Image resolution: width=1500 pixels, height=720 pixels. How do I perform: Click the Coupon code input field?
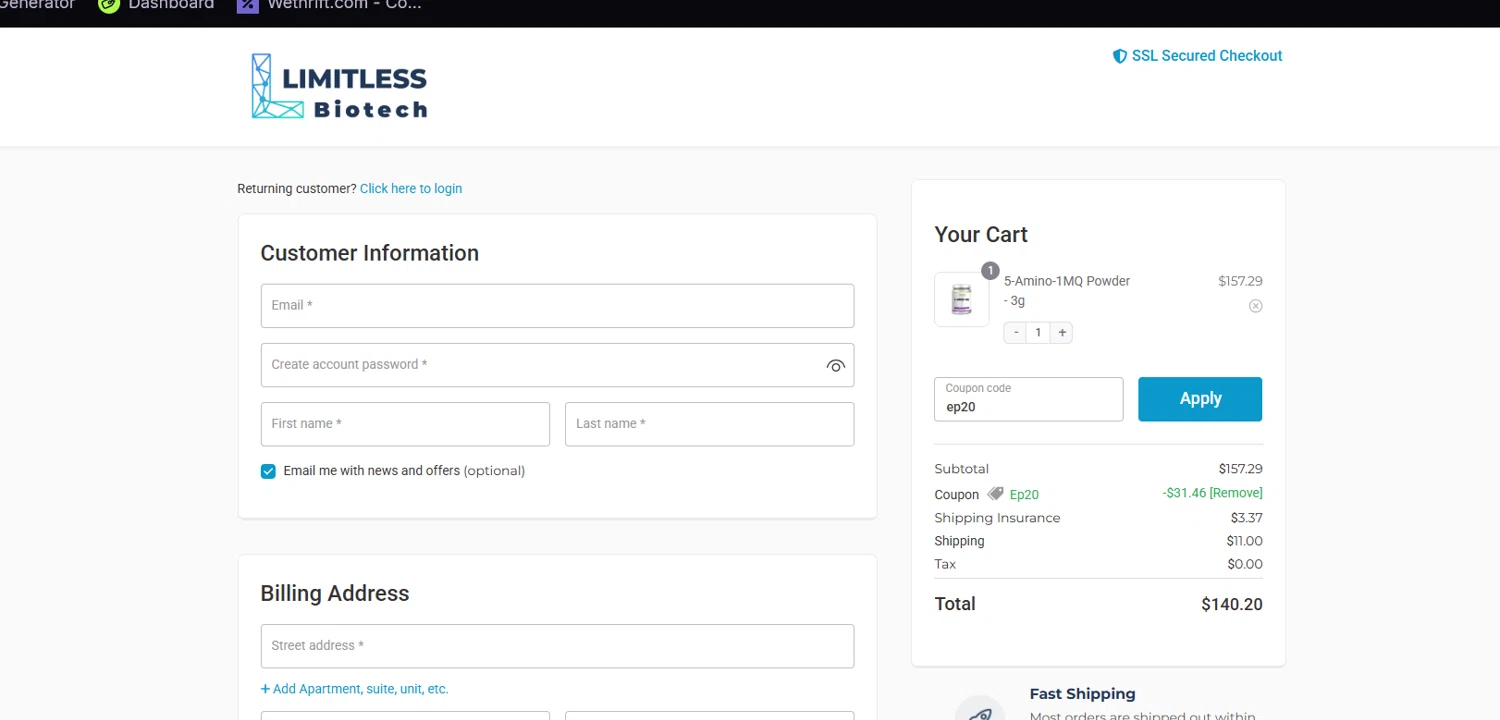[1028, 399]
